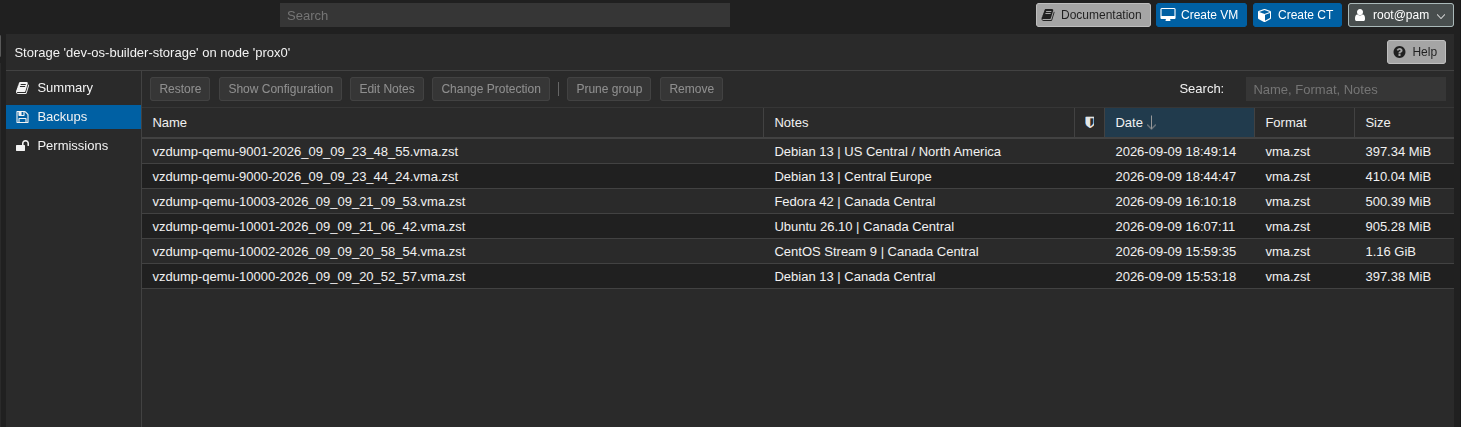
Task: Click the Show Configuration button
Action: (x=281, y=89)
